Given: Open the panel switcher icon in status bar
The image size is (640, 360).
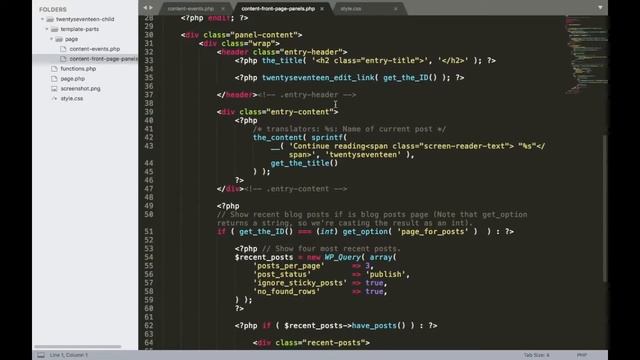Looking at the screenshot, I should coord(41,355).
